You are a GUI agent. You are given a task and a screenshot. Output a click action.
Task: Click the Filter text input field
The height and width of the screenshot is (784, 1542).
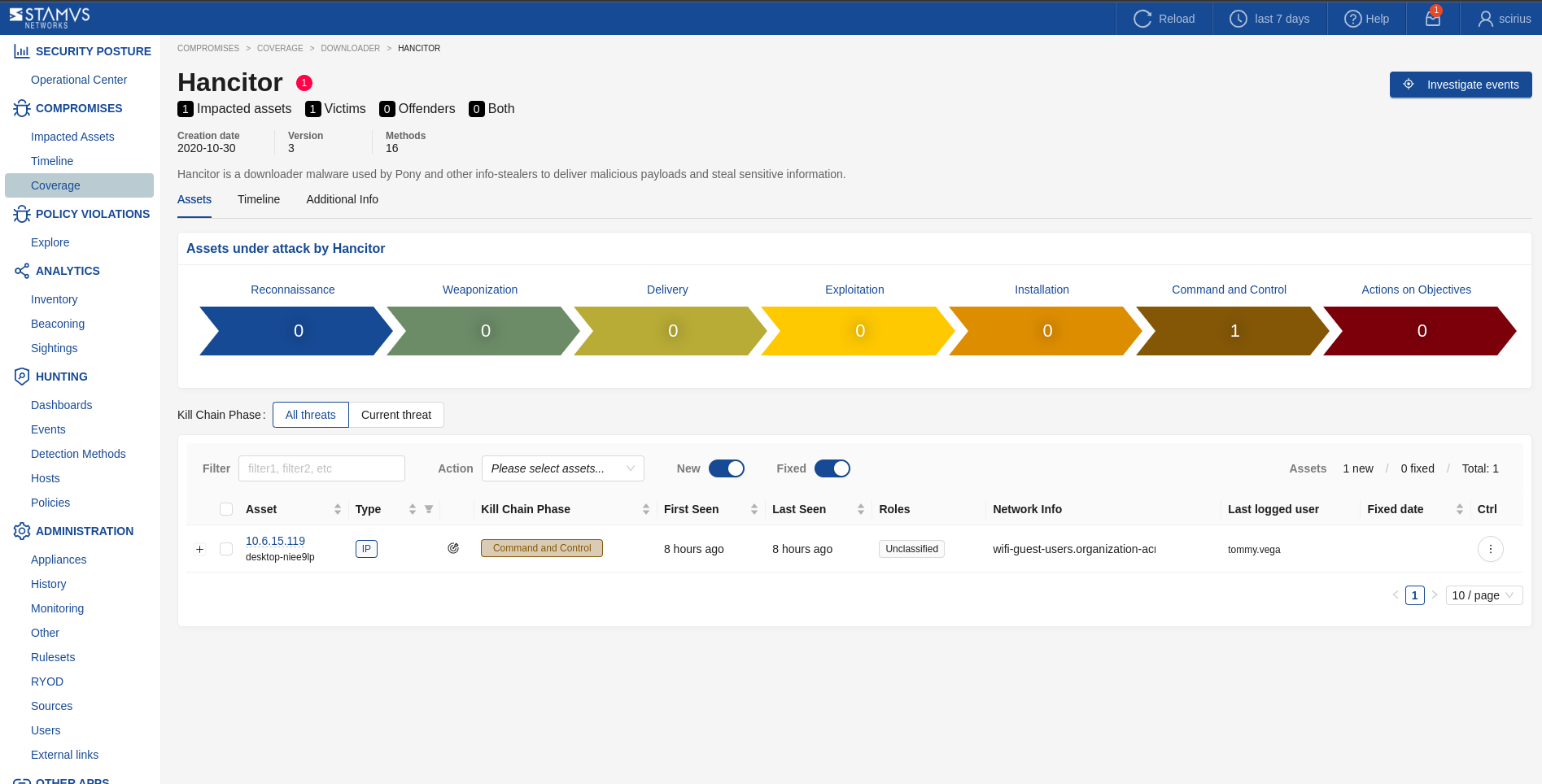321,468
